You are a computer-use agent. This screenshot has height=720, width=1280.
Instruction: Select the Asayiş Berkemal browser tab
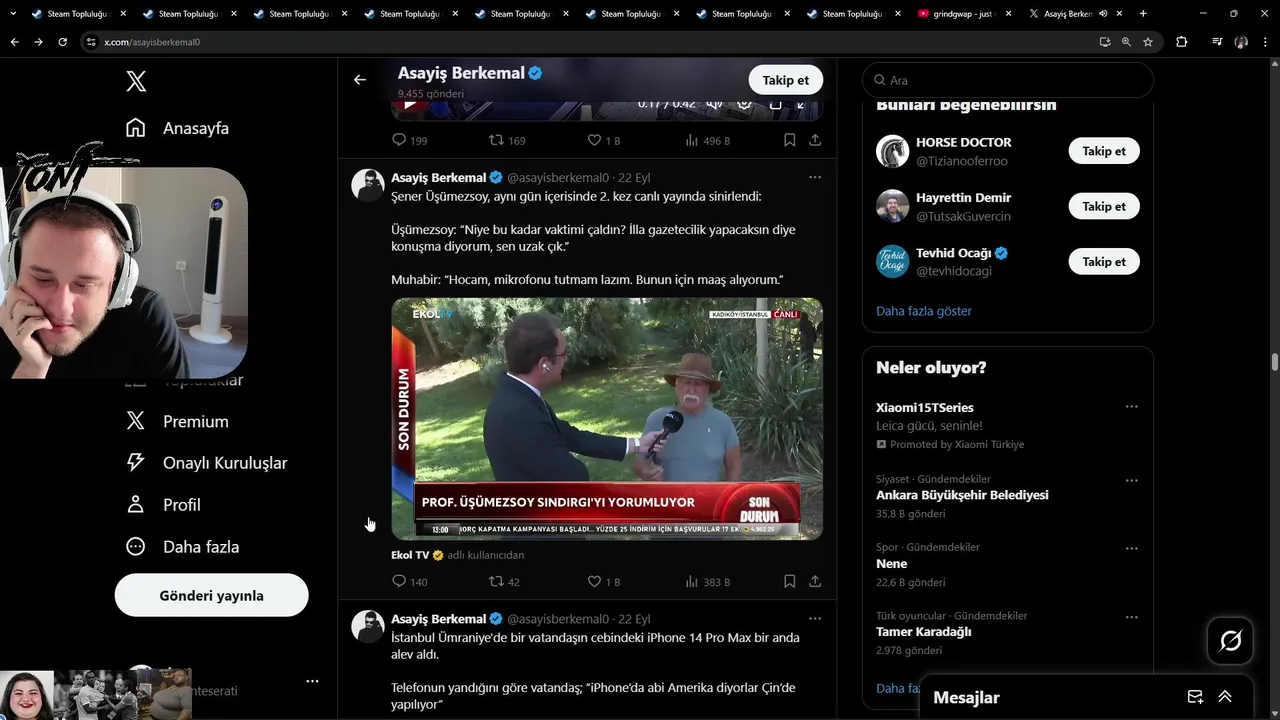pos(1076,14)
